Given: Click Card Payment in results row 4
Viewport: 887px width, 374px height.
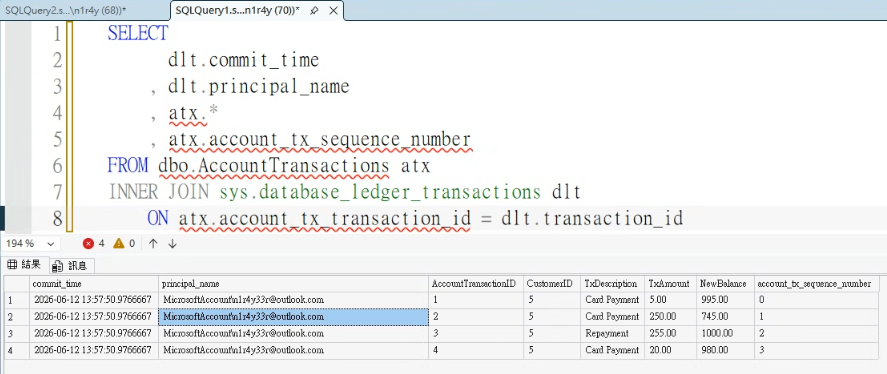Looking at the screenshot, I should click(612, 350).
